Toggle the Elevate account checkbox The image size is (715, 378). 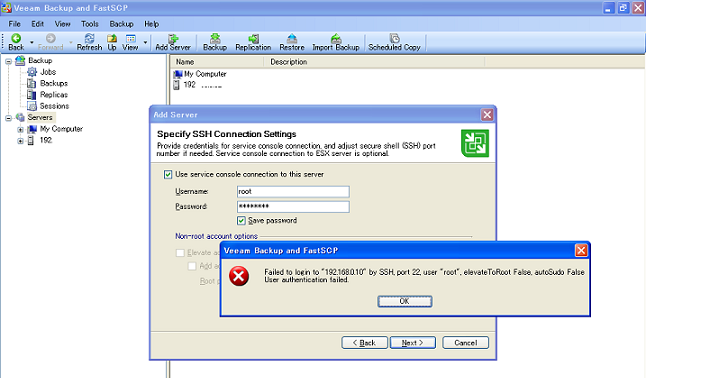coord(180,253)
